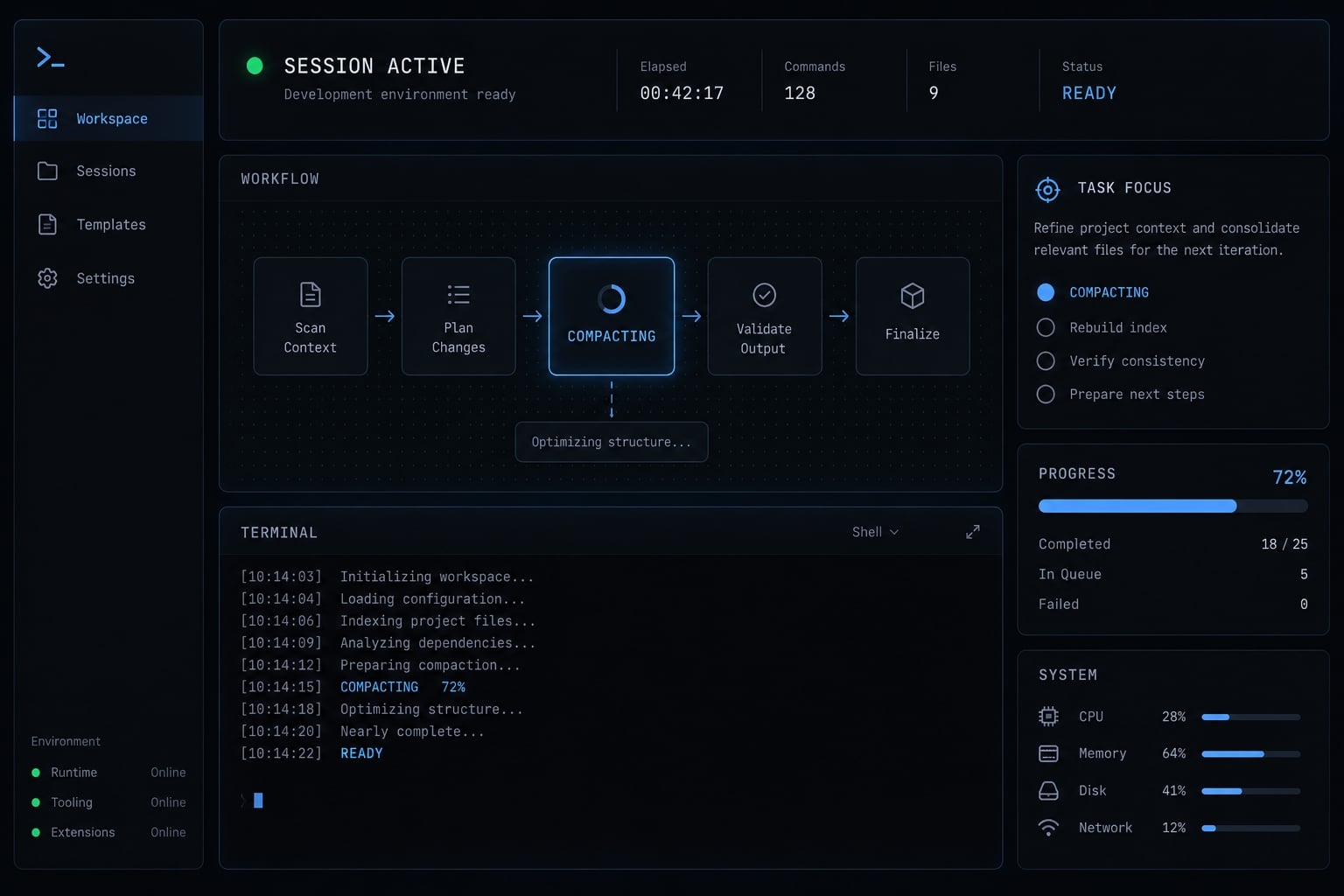The height and width of the screenshot is (896, 1344).
Task: Click the elapsed time 00:42:17
Action: pyautogui.click(x=682, y=93)
